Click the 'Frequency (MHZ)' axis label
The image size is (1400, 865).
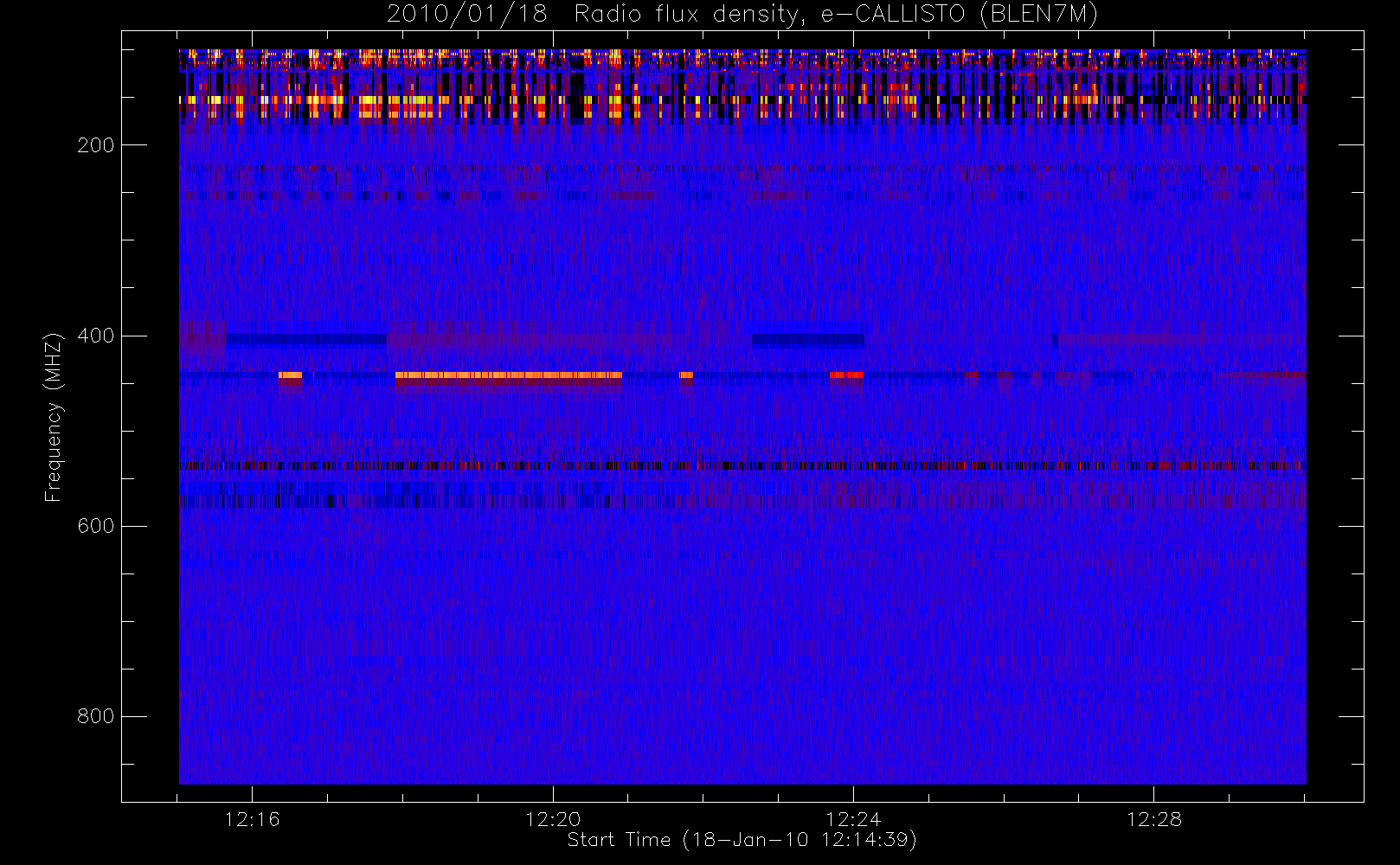tap(54, 417)
